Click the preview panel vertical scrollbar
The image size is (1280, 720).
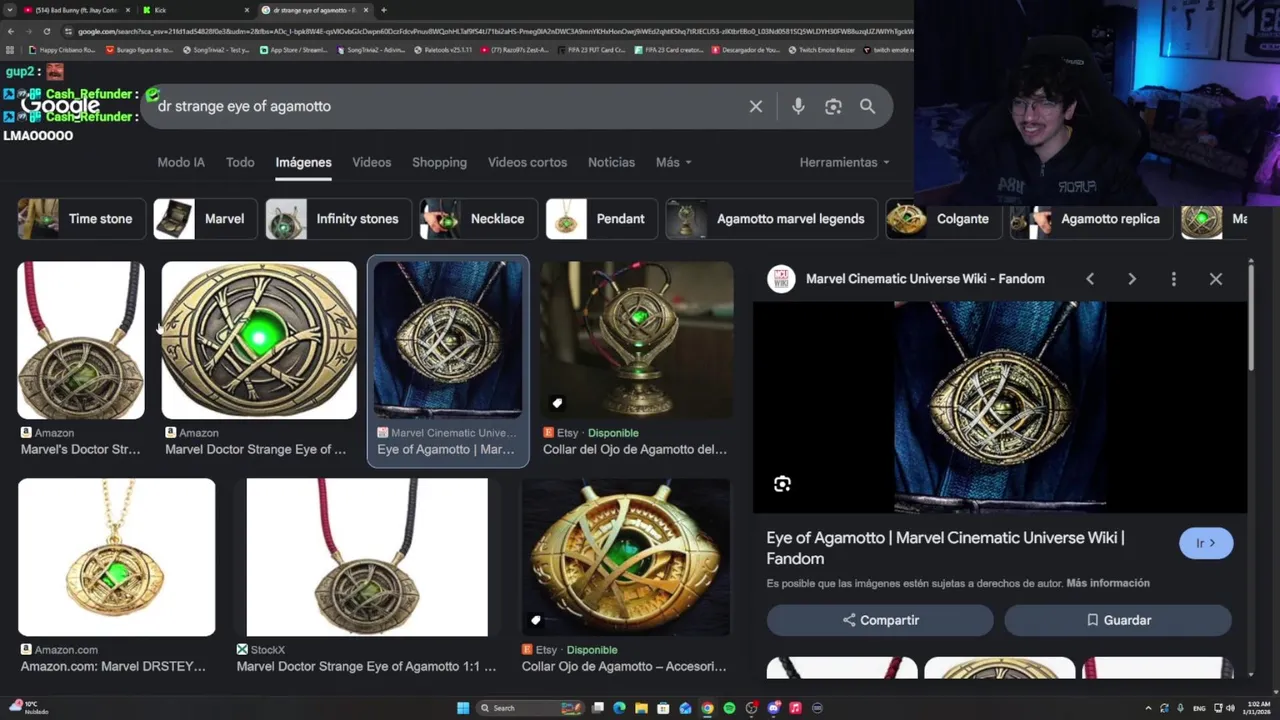pyautogui.click(x=1250, y=320)
